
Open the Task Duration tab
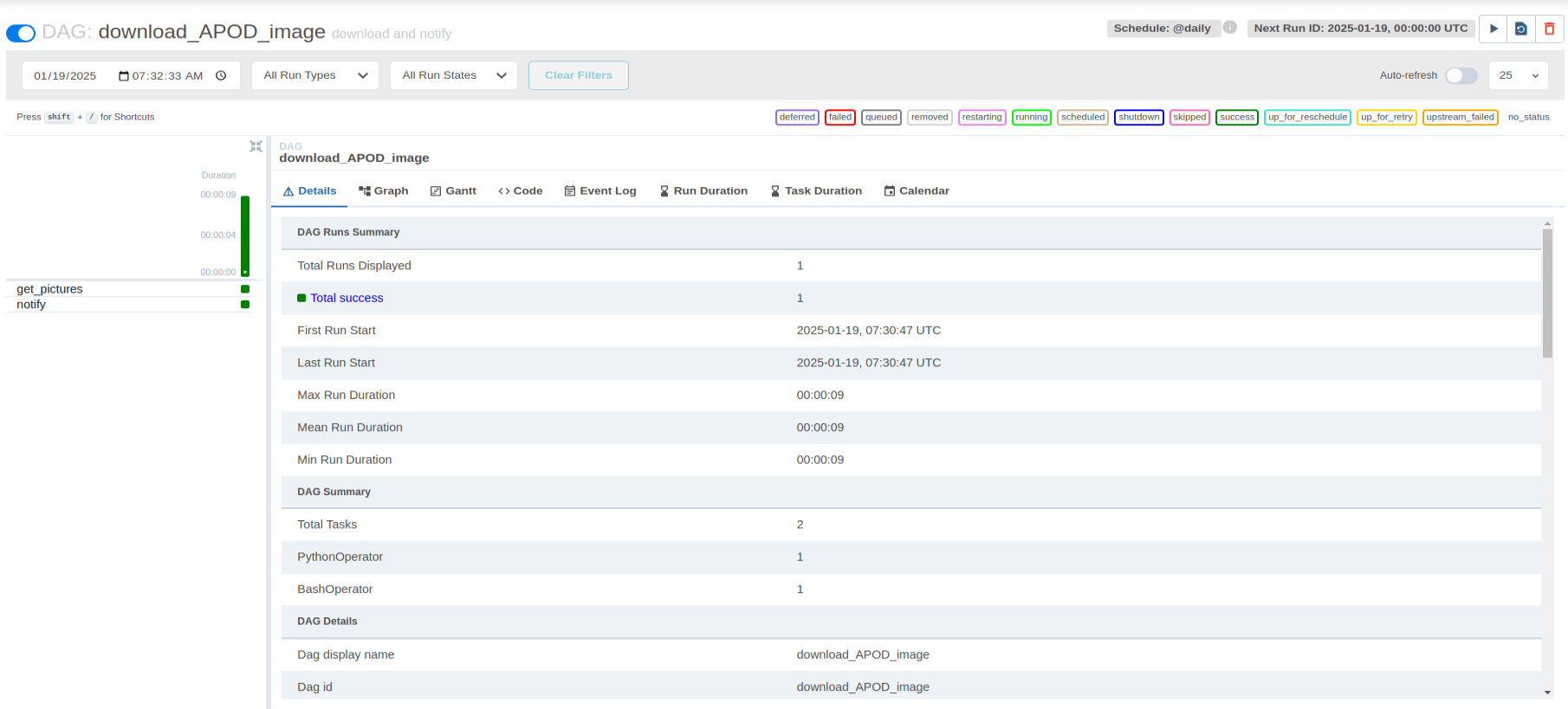tap(816, 191)
